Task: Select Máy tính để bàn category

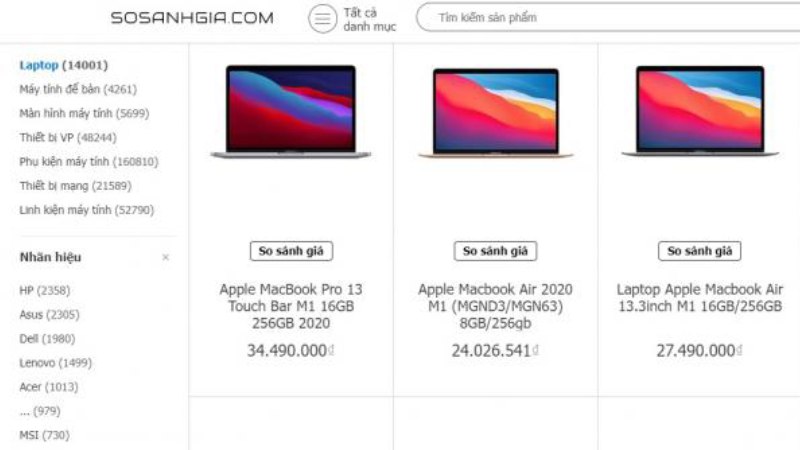Action: [78, 89]
